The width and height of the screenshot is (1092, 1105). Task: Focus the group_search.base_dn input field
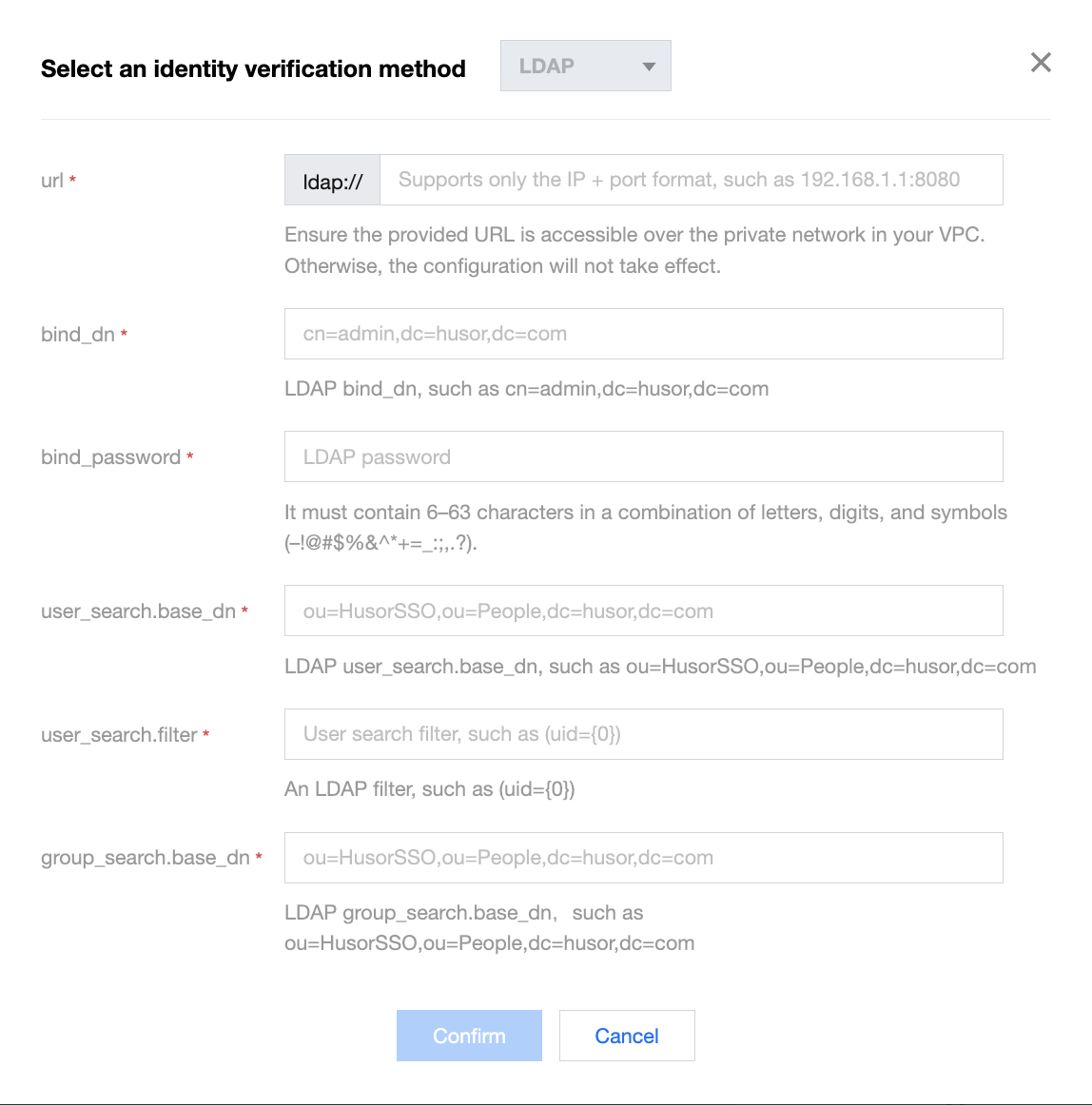[643, 858]
